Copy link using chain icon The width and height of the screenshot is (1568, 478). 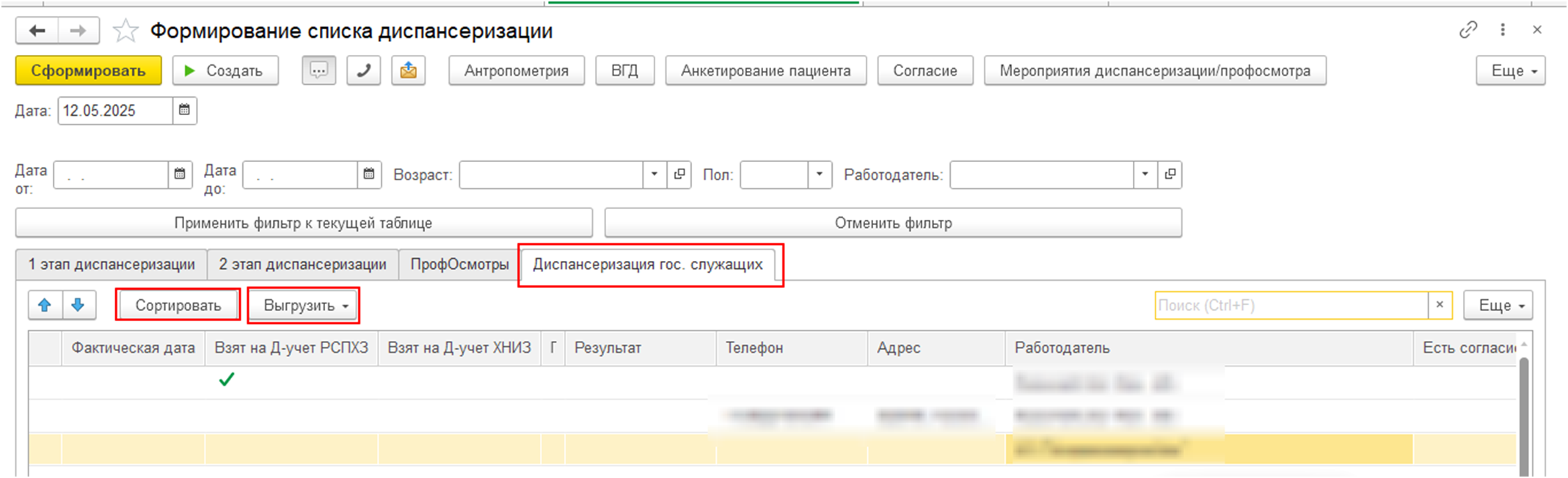[1467, 30]
